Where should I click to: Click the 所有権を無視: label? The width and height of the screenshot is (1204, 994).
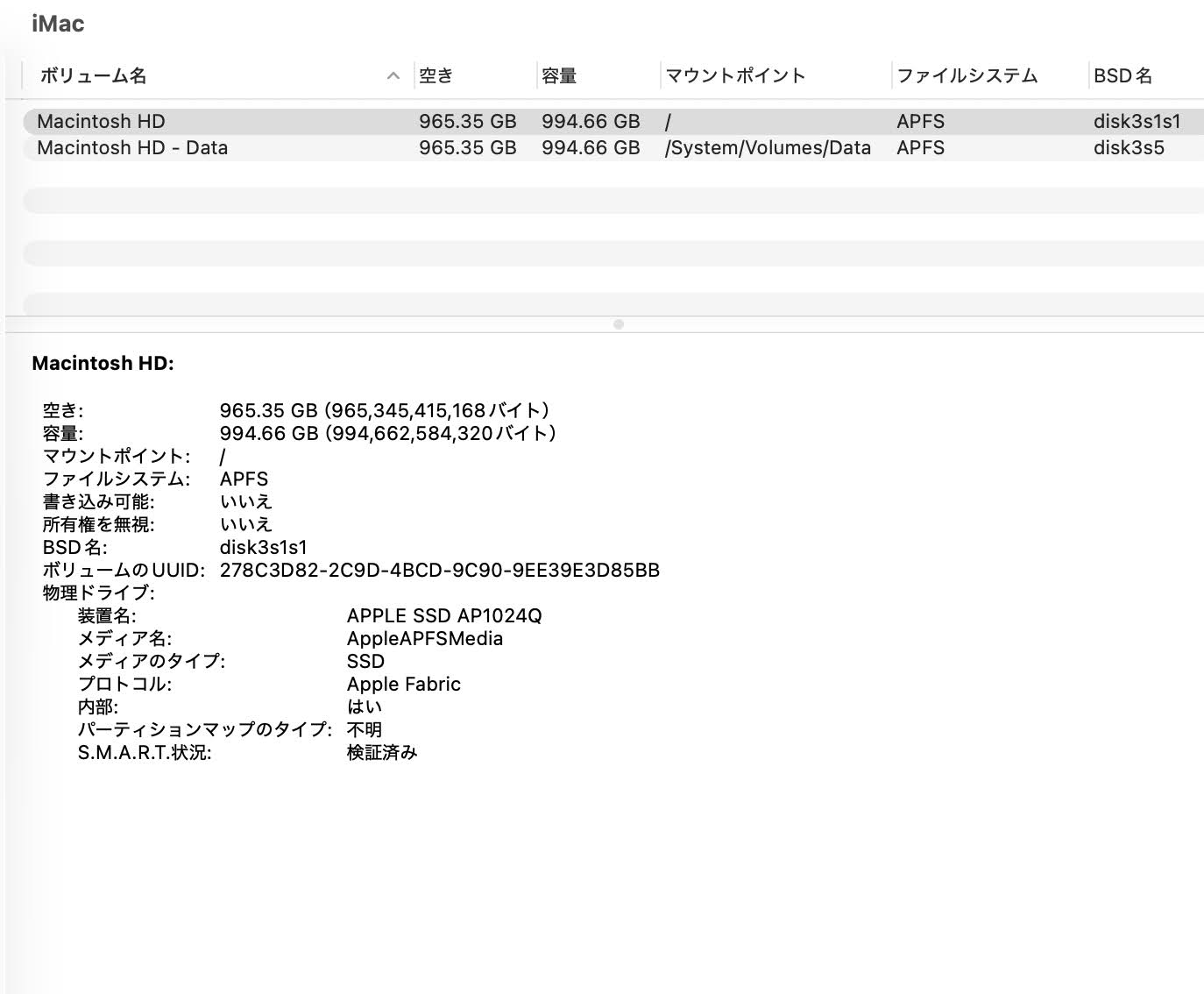[98, 524]
